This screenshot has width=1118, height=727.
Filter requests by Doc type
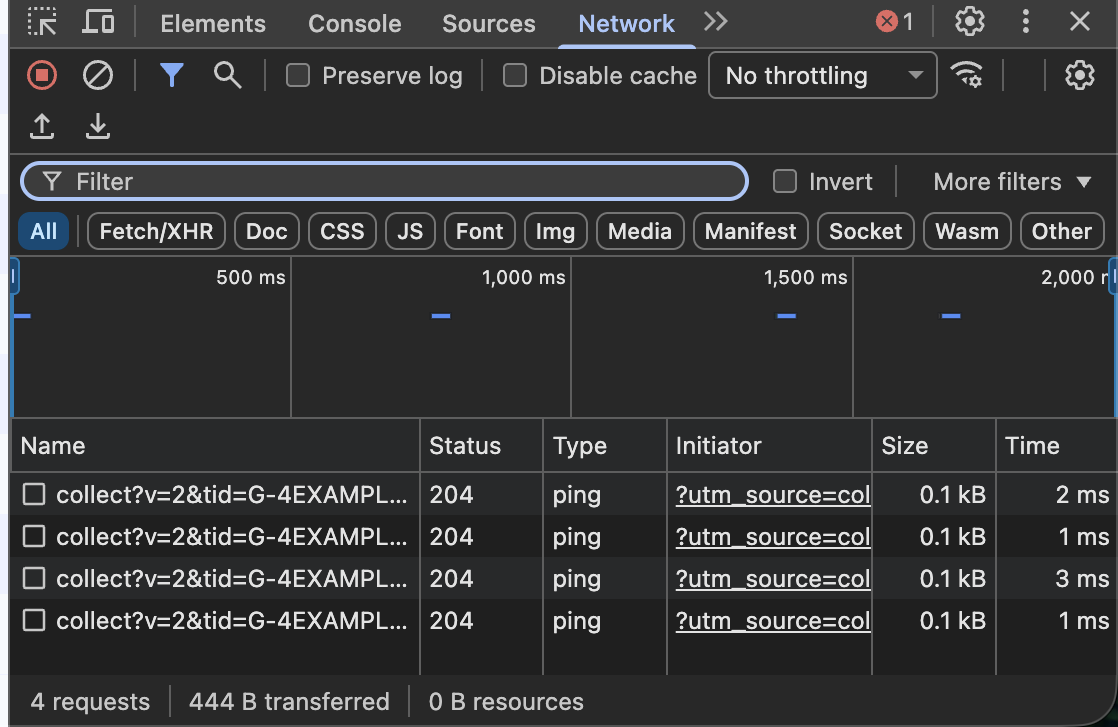267,232
